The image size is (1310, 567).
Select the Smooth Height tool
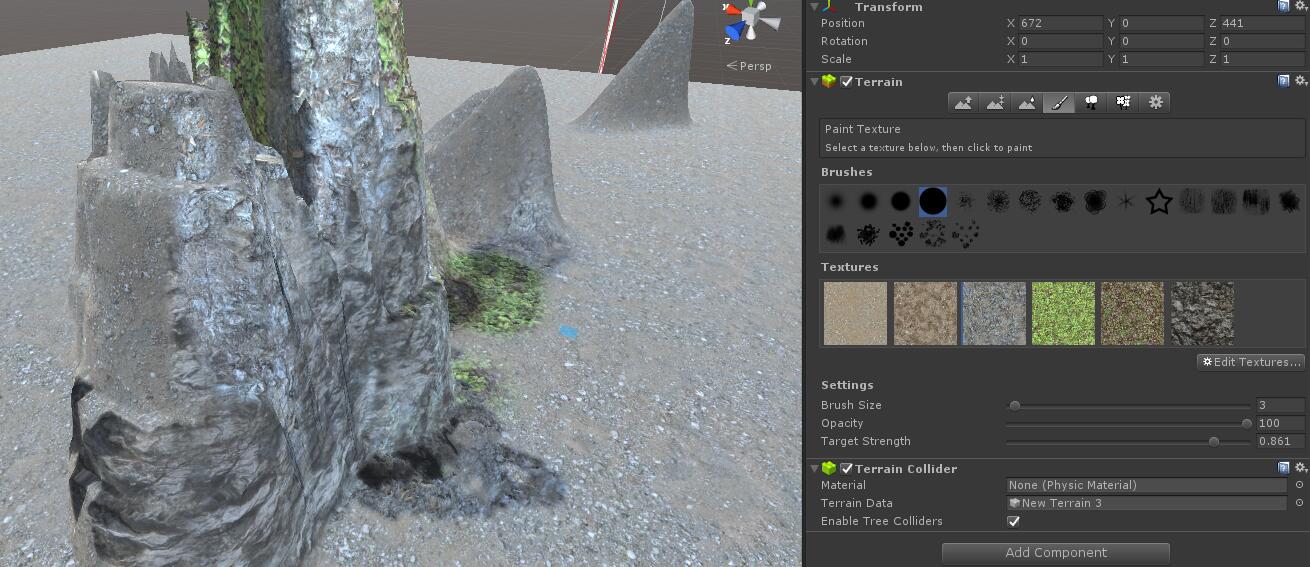coord(1027,102)
